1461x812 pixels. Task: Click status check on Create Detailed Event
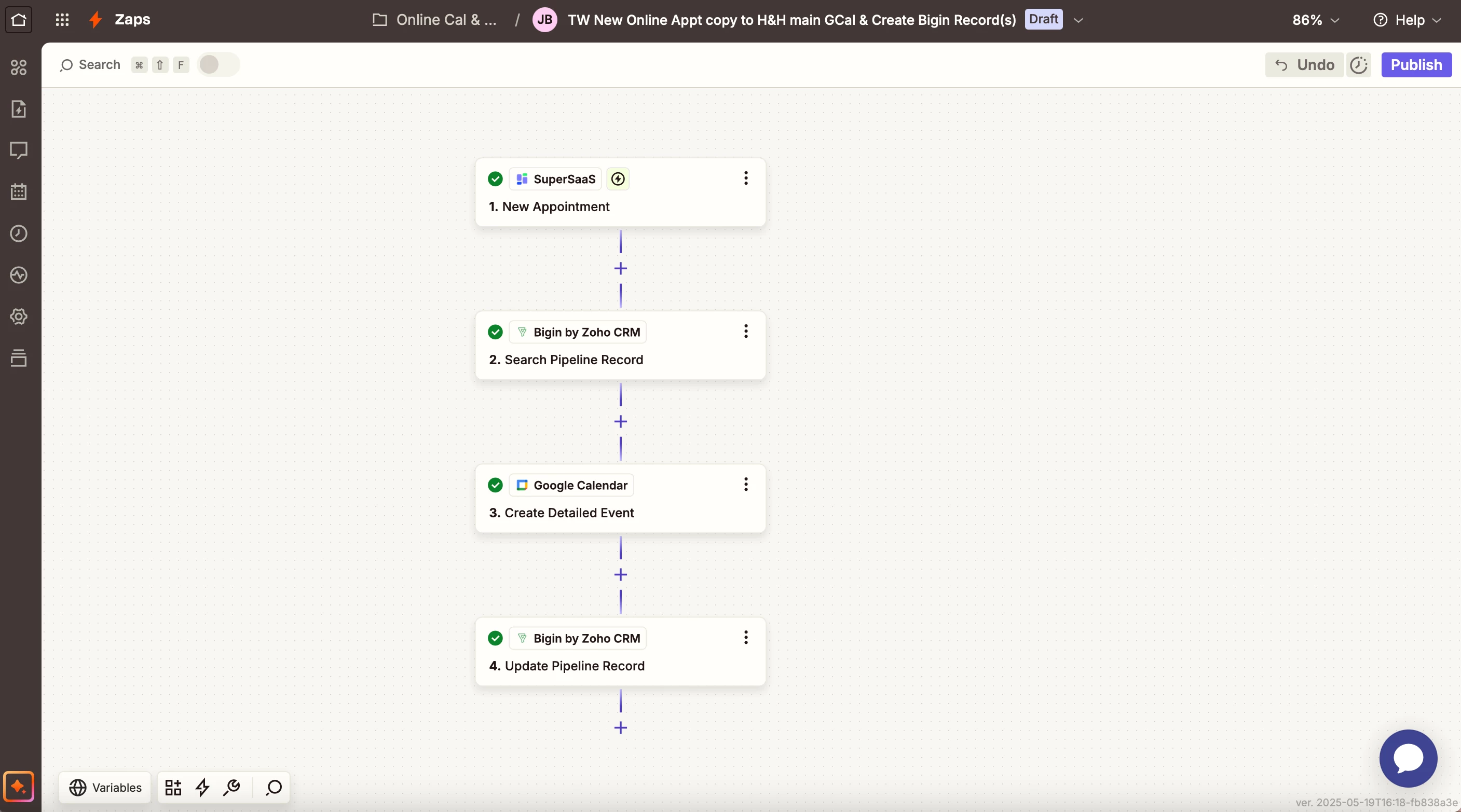(x=495, y=486)
